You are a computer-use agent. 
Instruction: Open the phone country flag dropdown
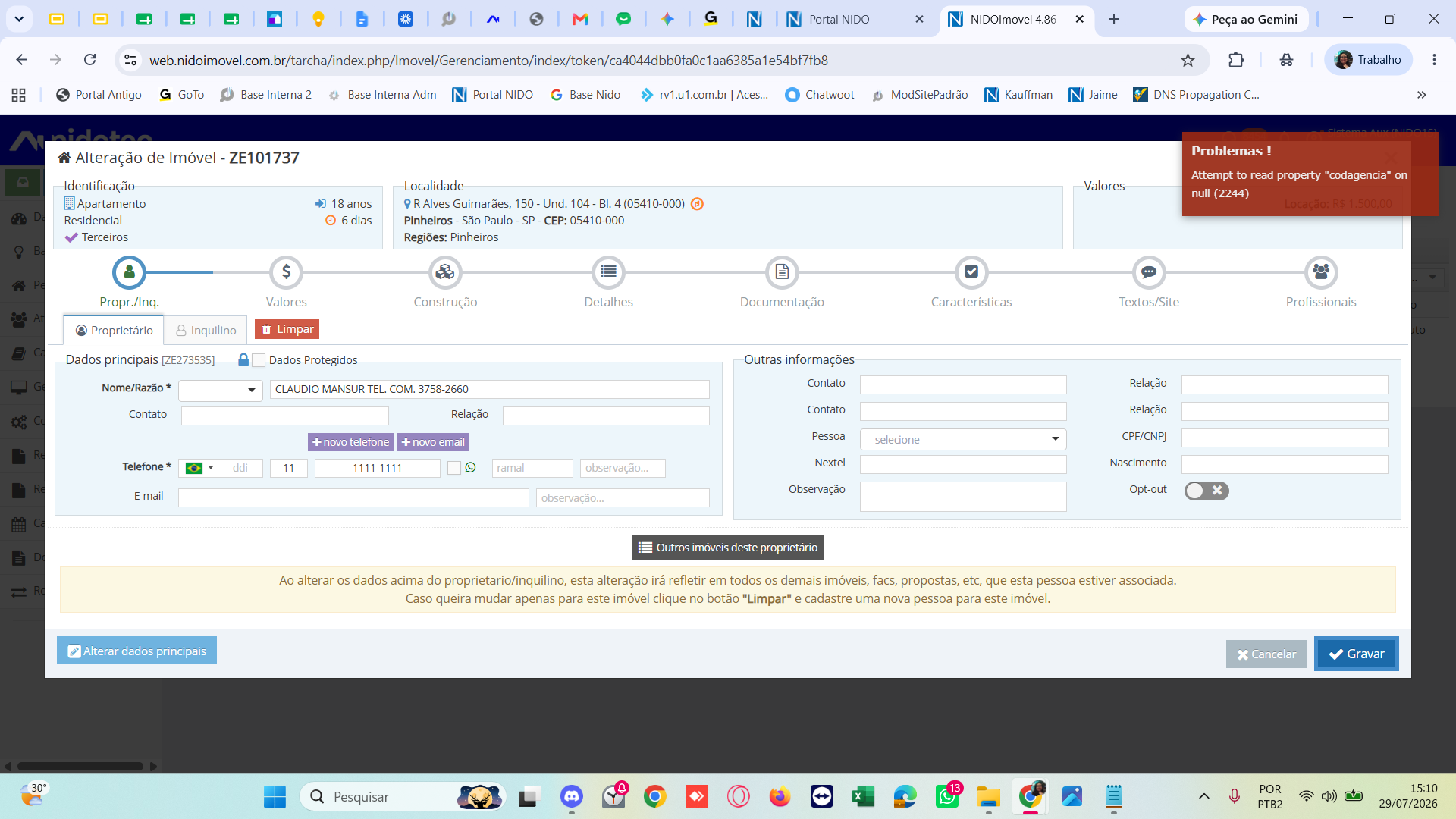coord(200,468)
